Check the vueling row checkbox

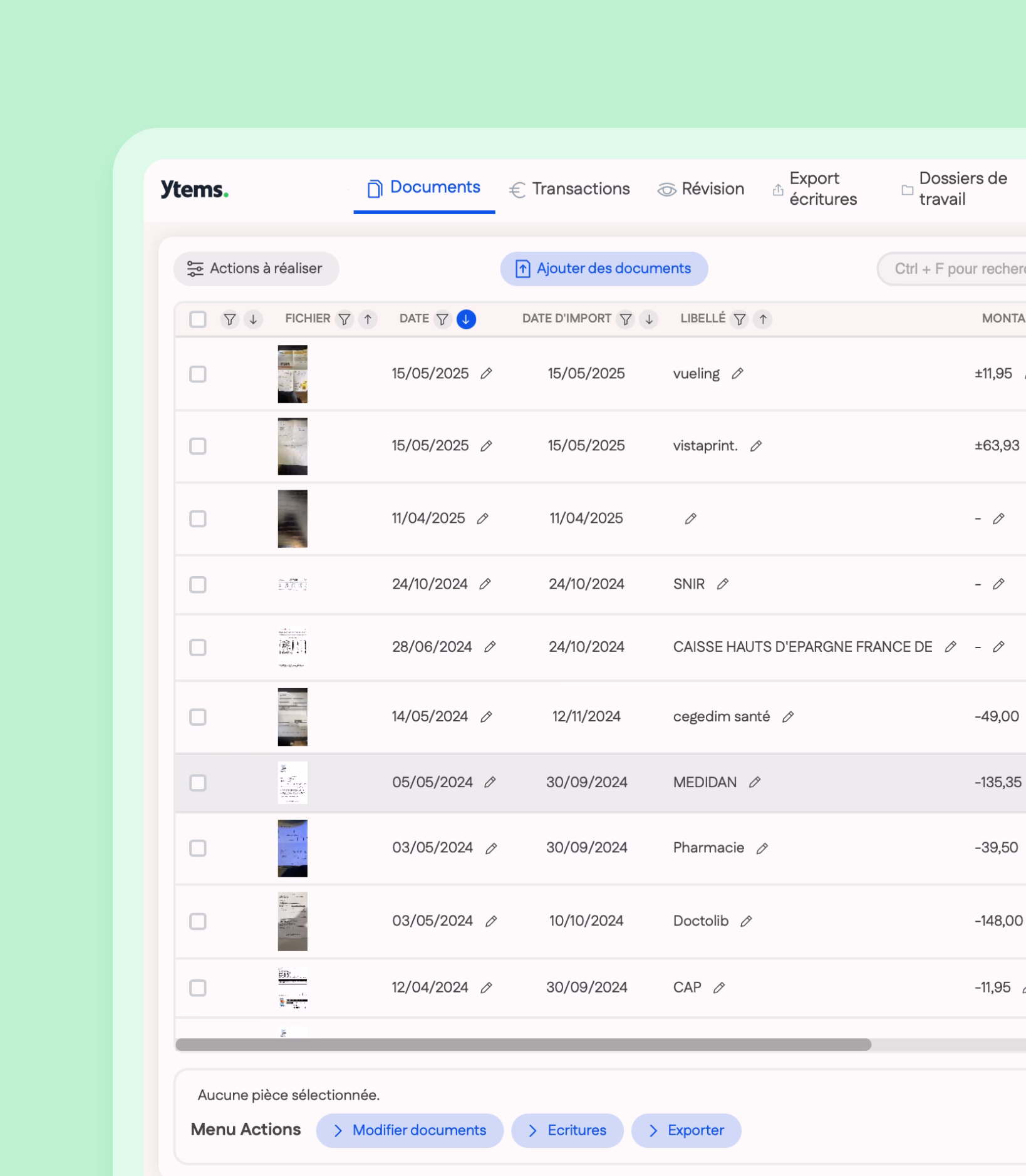click(198, 374)
